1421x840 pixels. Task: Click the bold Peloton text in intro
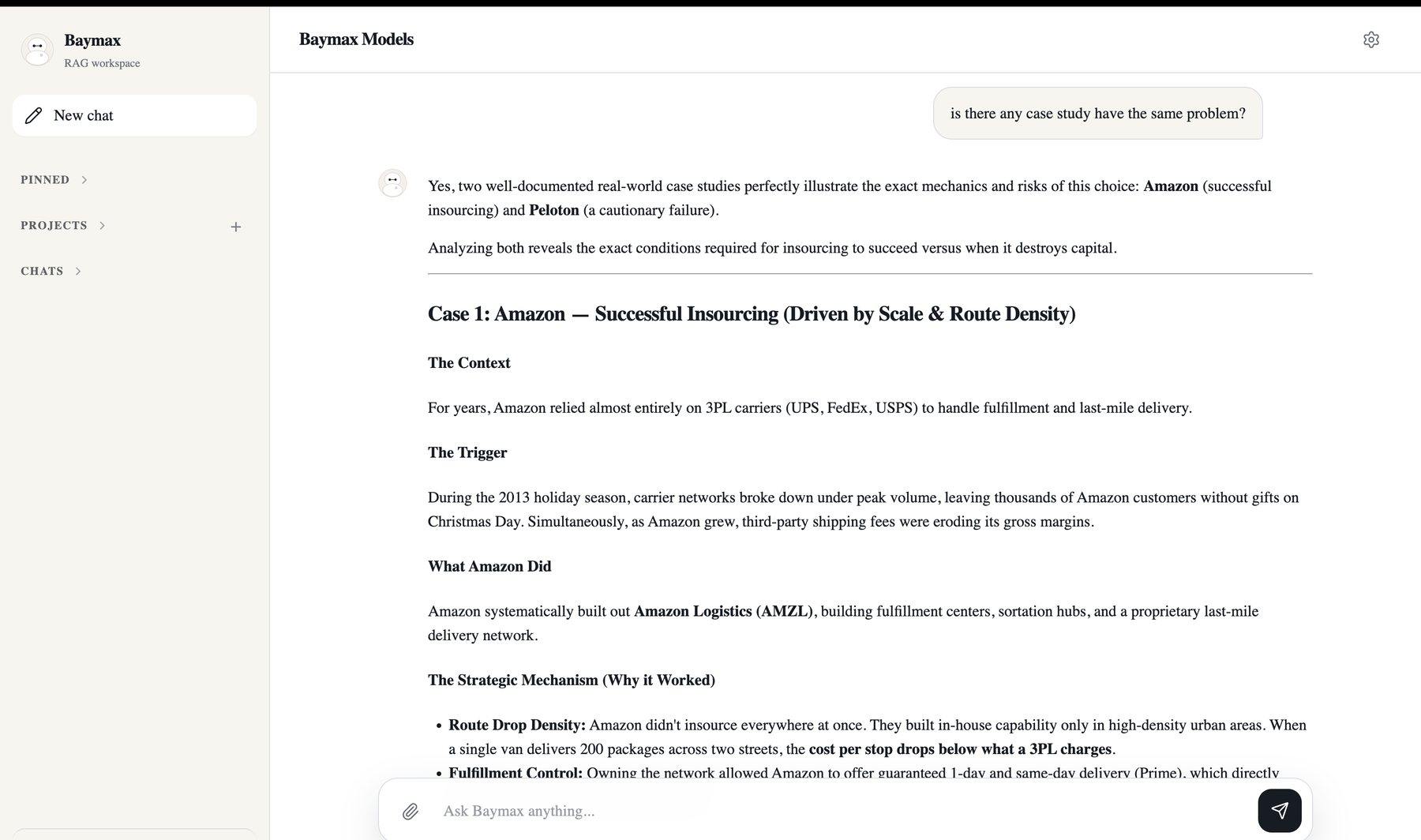pos(554,211)
